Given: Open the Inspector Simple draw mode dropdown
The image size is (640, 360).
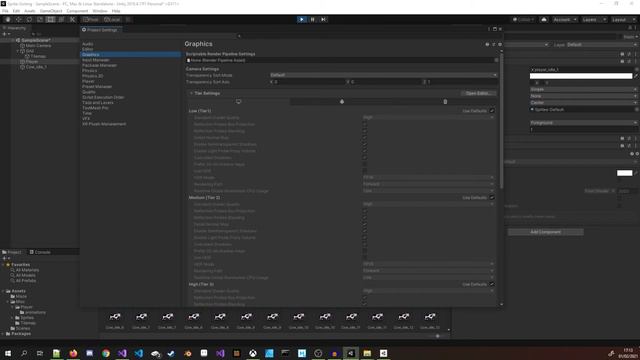Looking at the screenshot, I should 584,89.
